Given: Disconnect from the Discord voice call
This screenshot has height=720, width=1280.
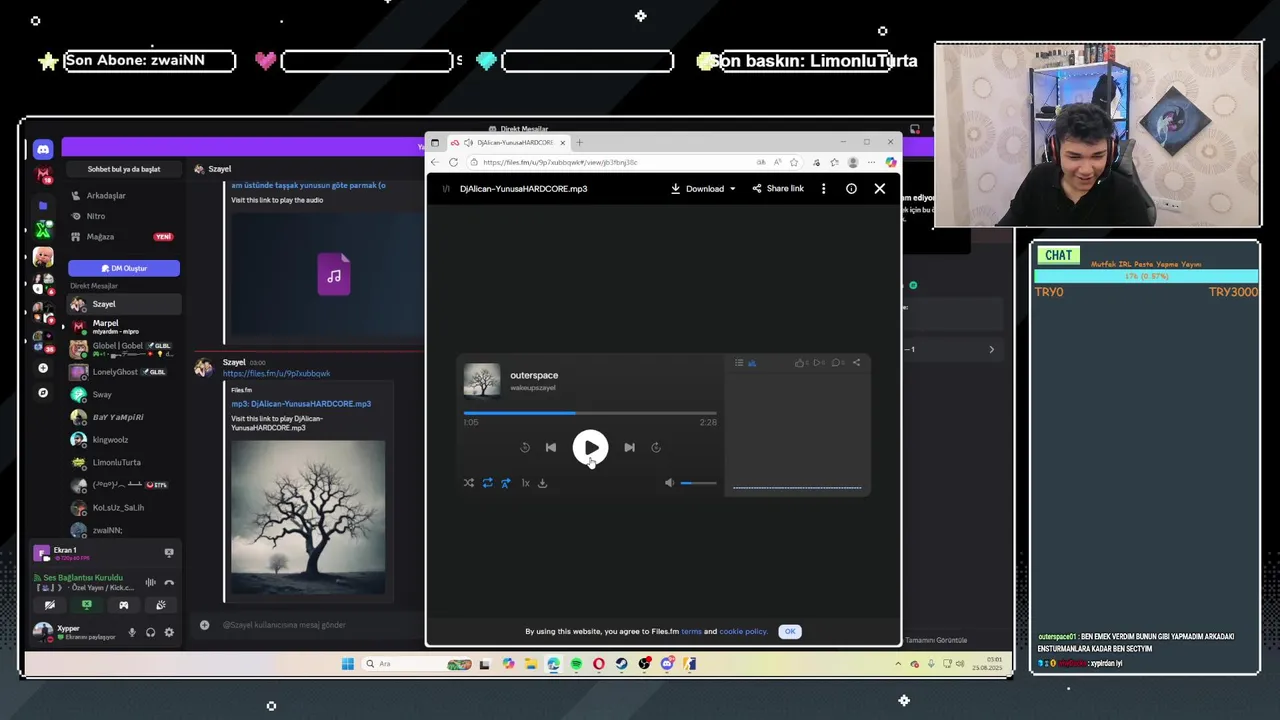Looking at the screenshot, I should click(x=169, y=582).
